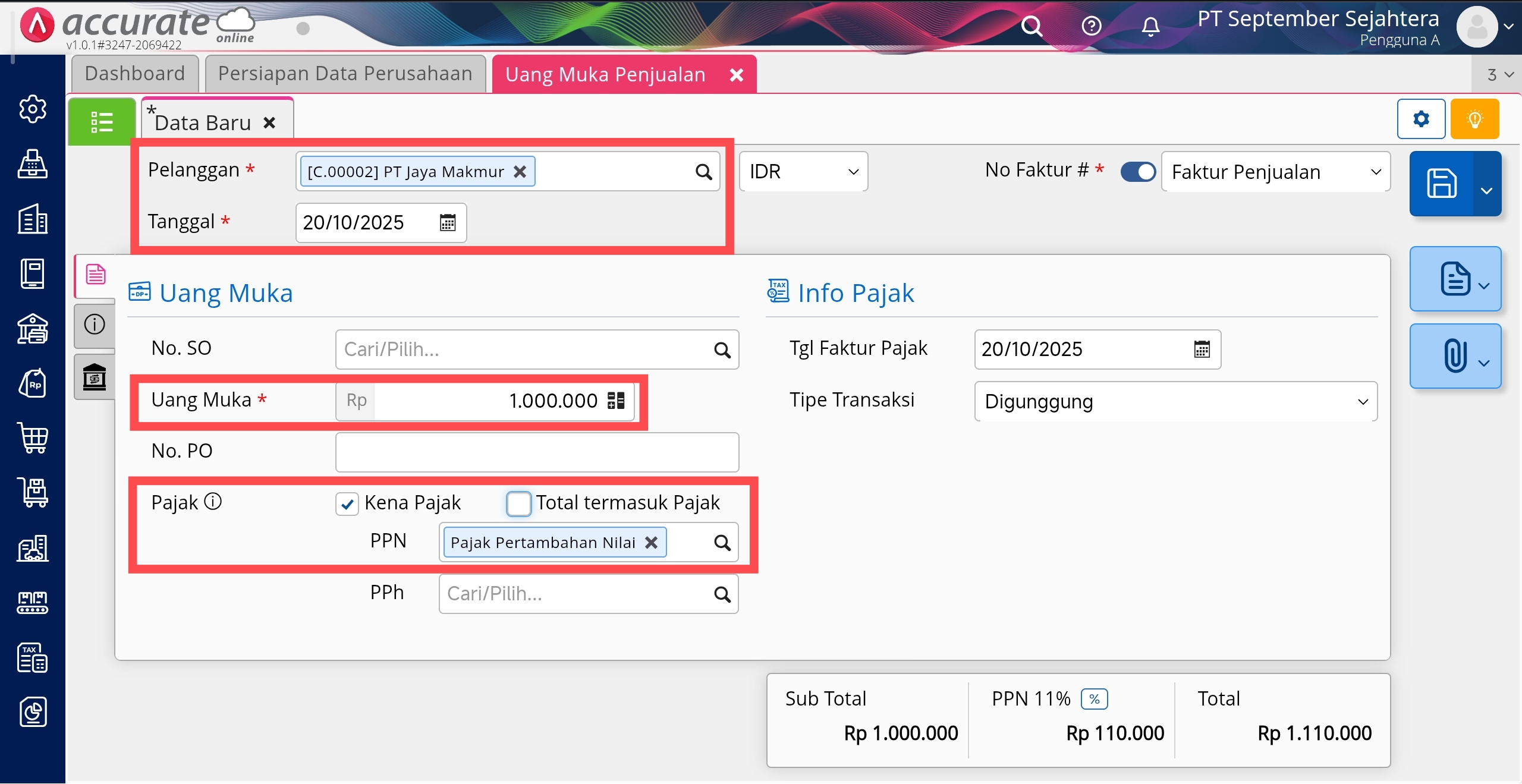
Task: Open the IDR currency dropdown
Action: pos(803,172)
